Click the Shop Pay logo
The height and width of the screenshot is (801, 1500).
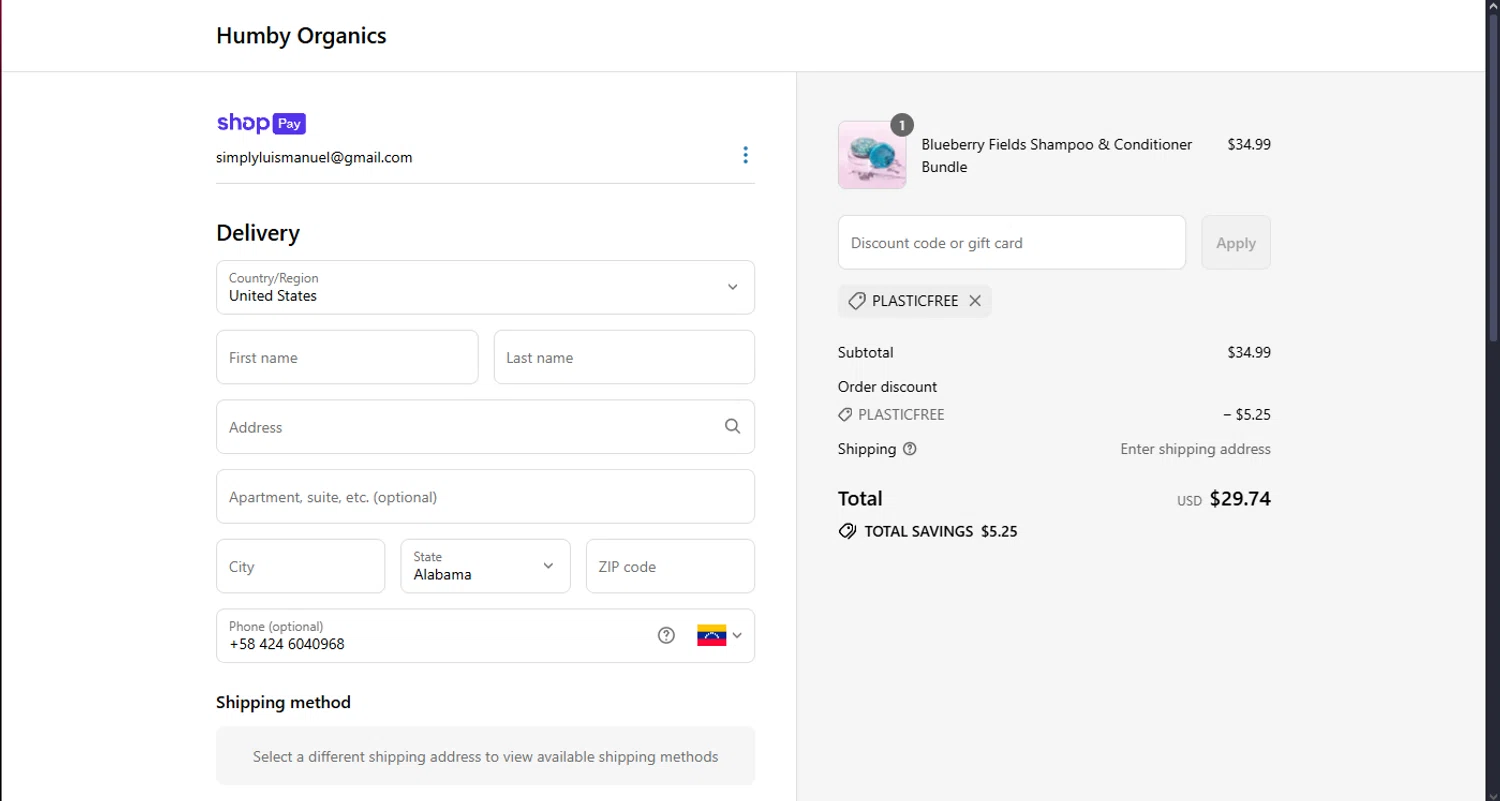click(x=261, y=123)
